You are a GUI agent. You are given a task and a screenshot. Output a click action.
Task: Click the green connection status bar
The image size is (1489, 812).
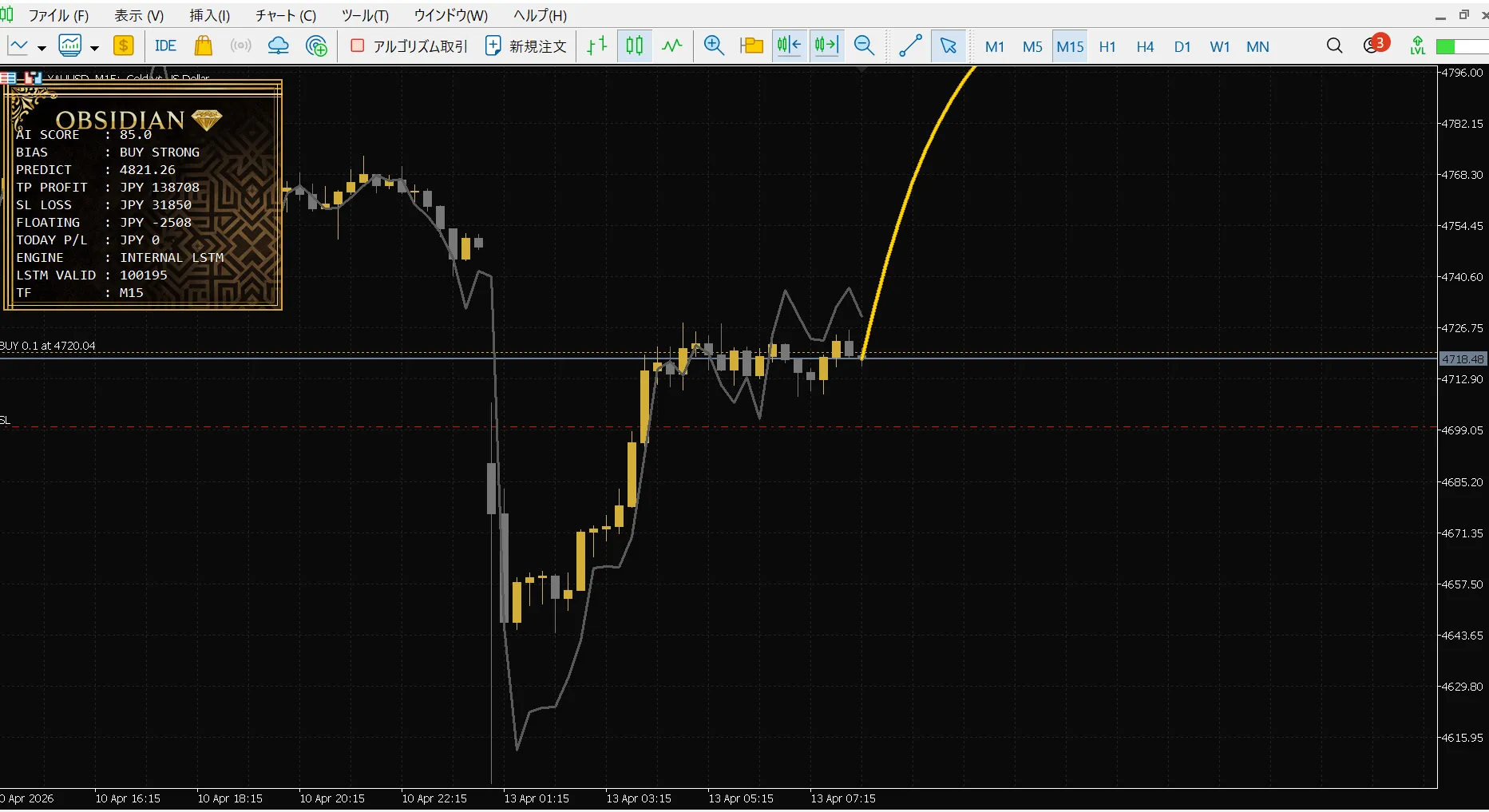point(1461,47)
